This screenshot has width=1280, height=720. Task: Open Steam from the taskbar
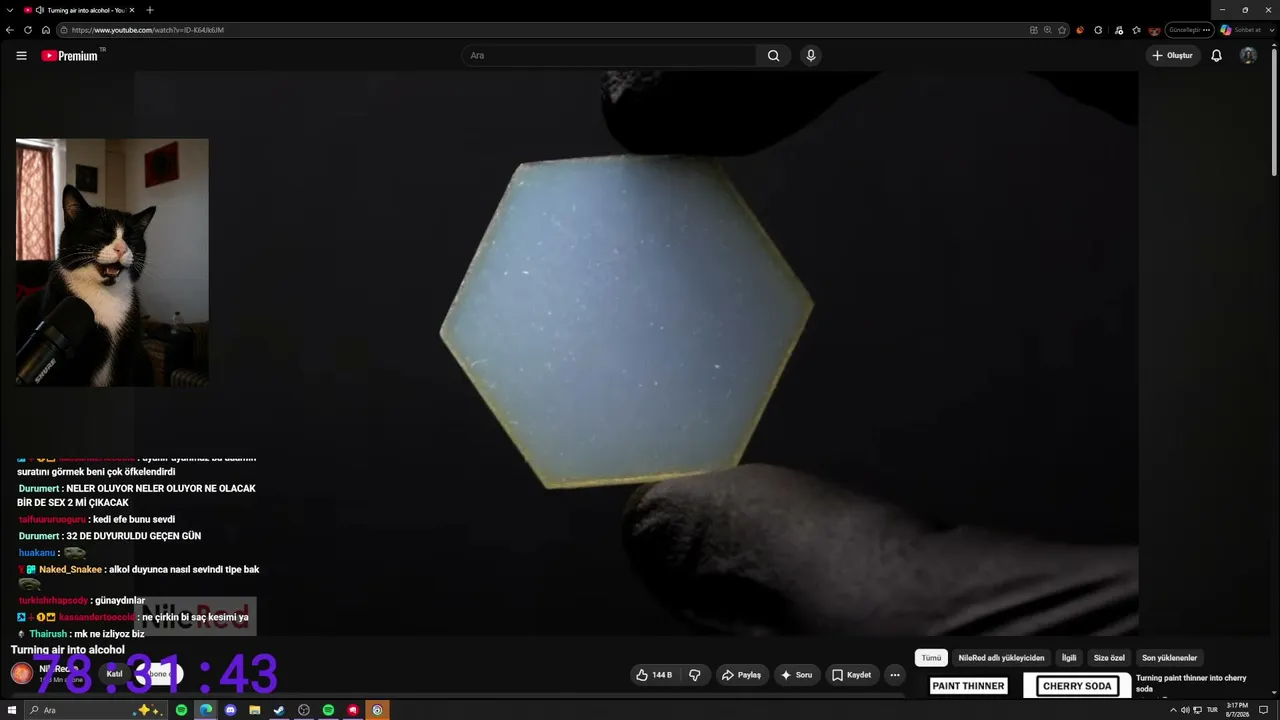[x=279, y=710]
